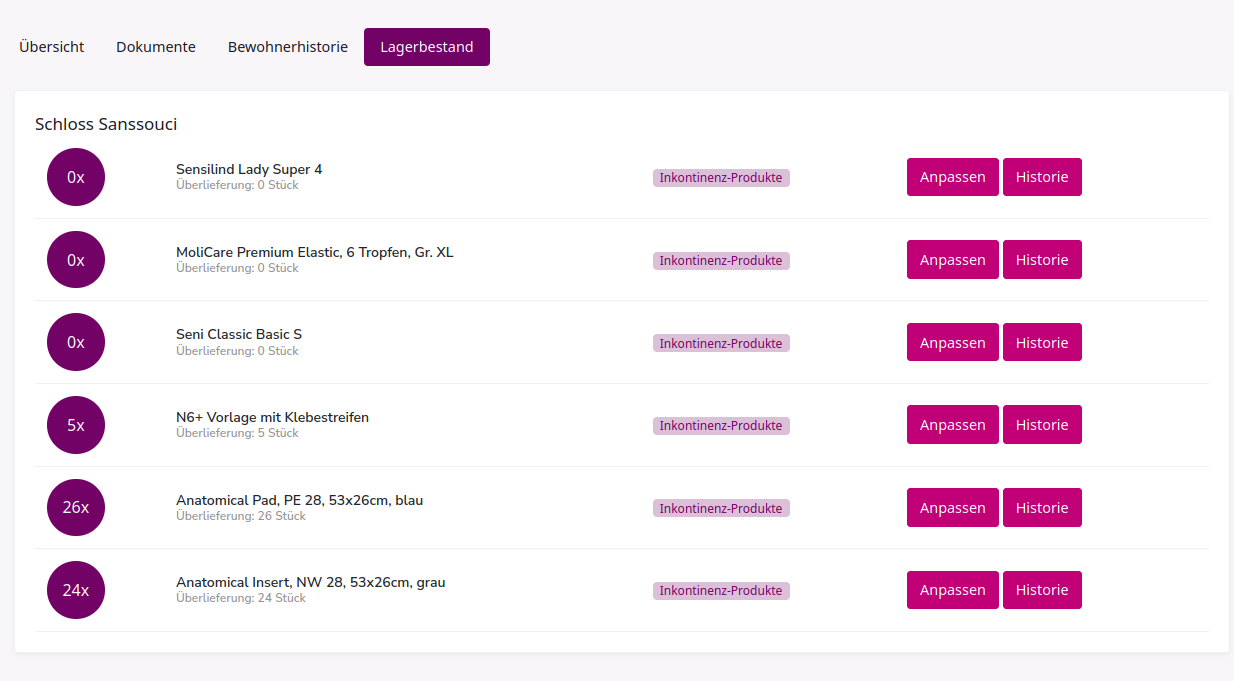Click Anpassen for Seni Classic Basic S
Viewport: 1234px width, 681px height.
click(952, 342)
